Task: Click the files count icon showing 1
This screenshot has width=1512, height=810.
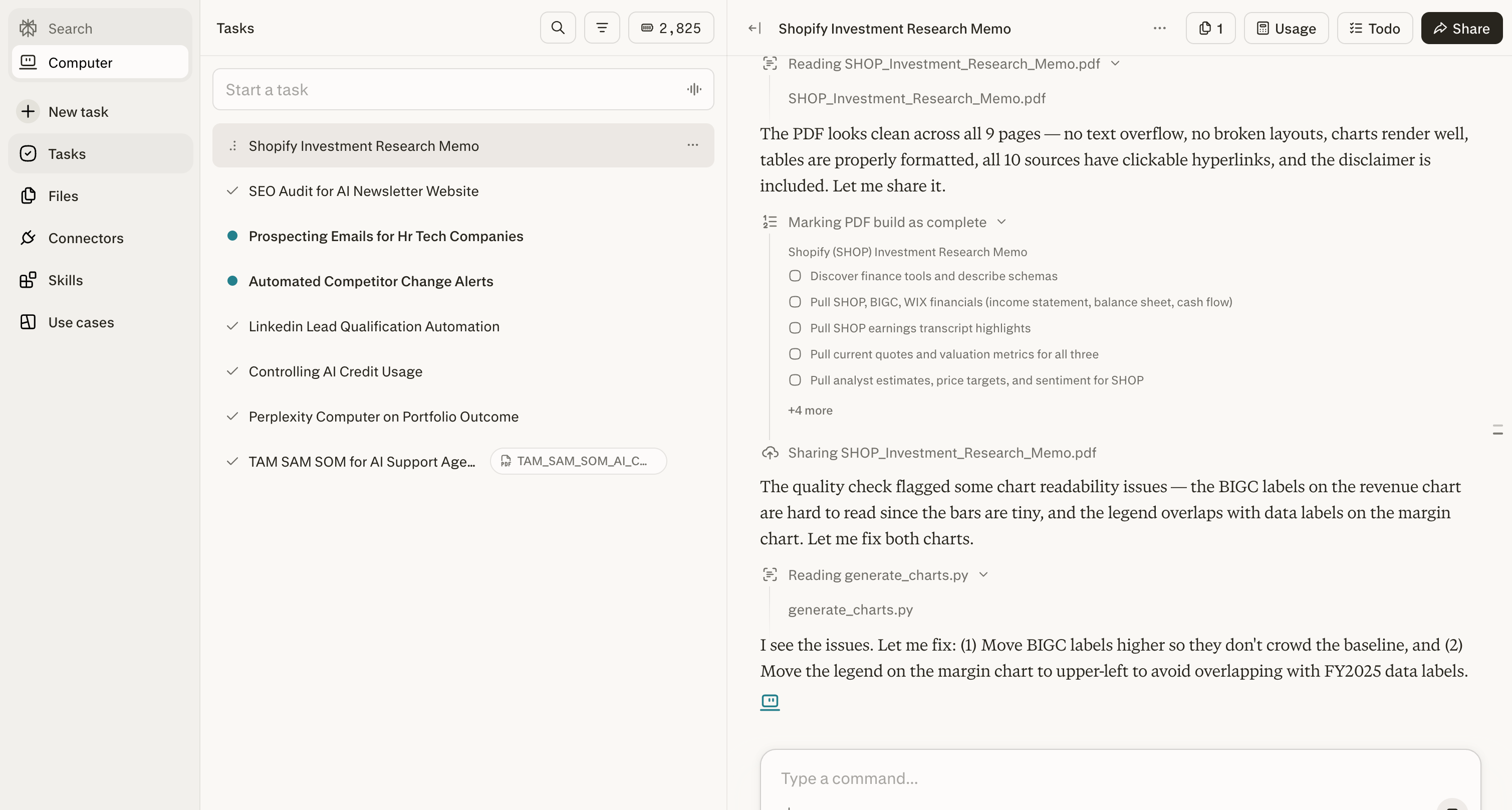Action: click(1210, 28)
